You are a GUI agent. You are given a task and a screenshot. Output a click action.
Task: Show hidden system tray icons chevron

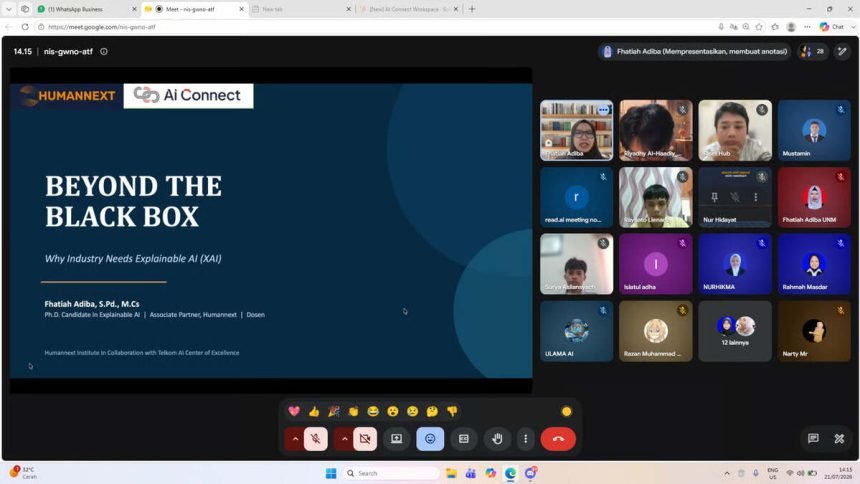coord(727,473)
